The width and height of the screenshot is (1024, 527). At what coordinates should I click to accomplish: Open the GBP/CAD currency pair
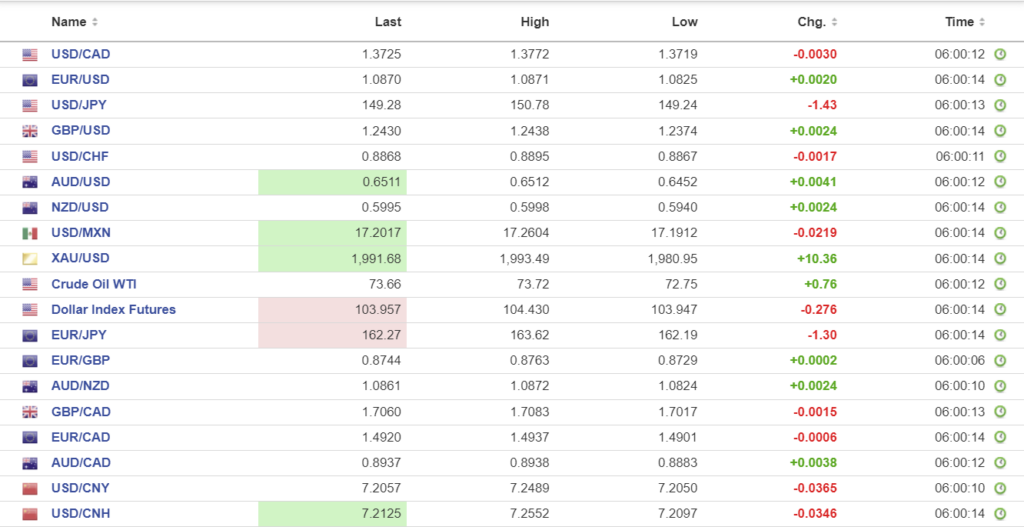click(80, 412)
